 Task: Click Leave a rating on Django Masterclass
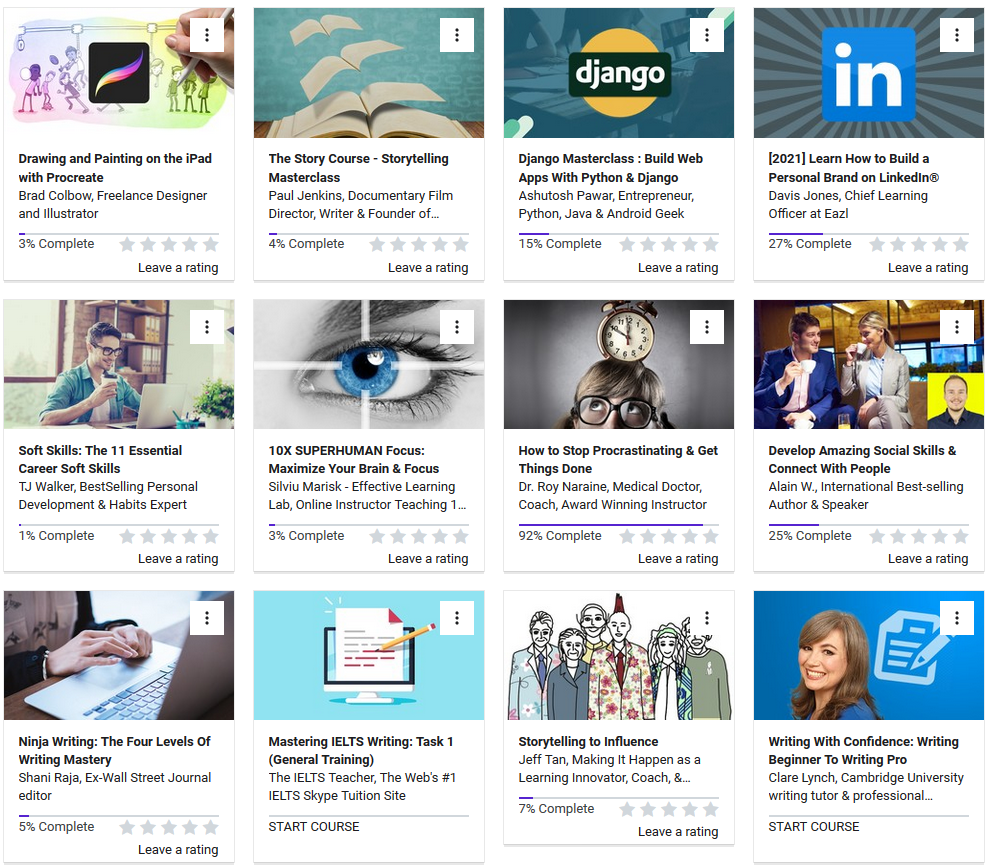pos(678,268)
